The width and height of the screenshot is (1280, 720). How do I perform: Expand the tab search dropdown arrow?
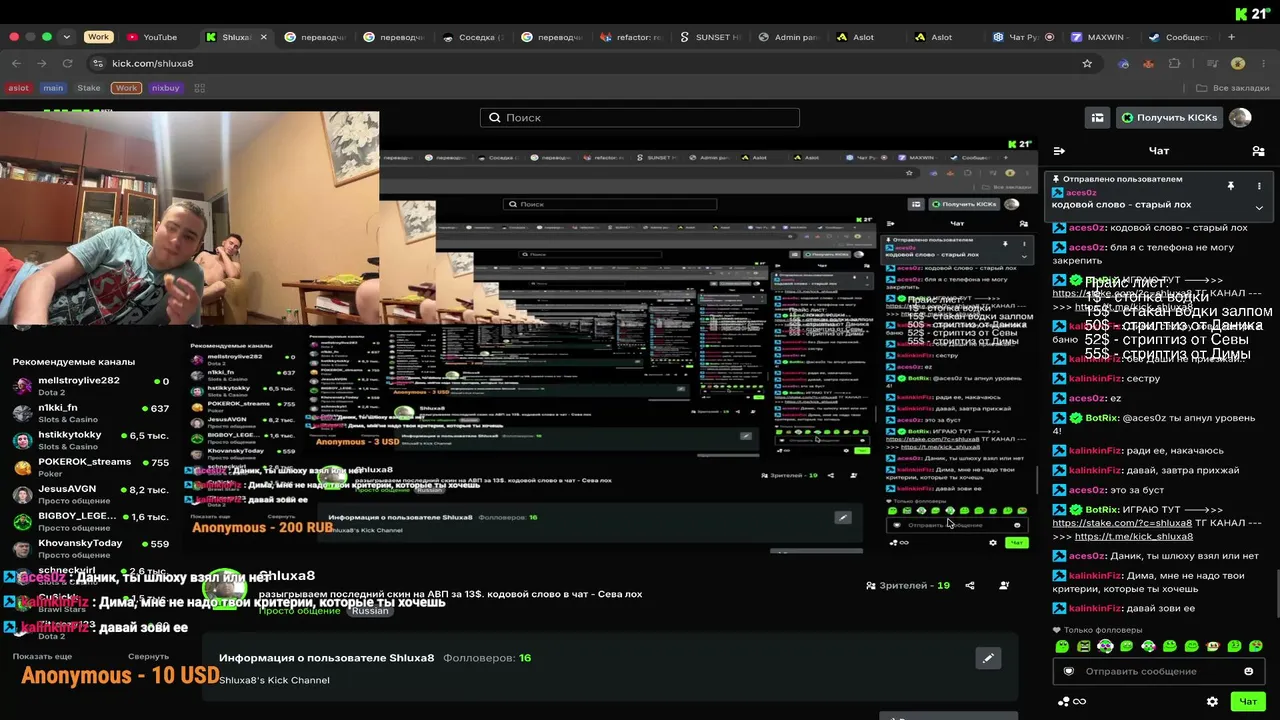pos(66,37)
